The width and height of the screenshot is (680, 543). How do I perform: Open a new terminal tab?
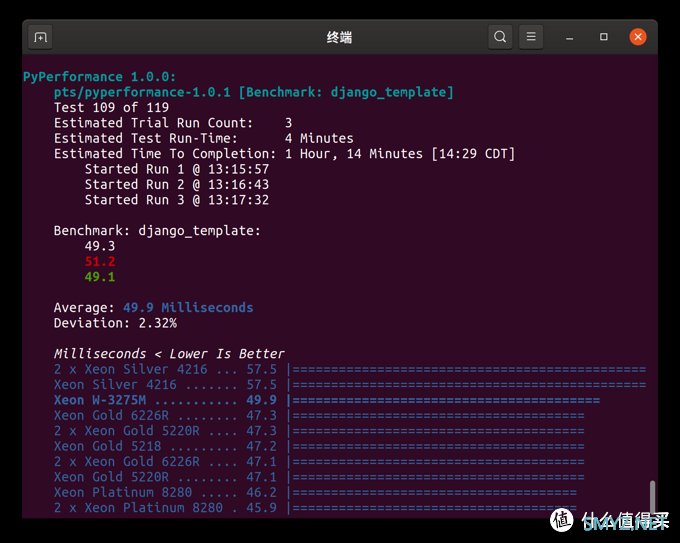[40, 37]
